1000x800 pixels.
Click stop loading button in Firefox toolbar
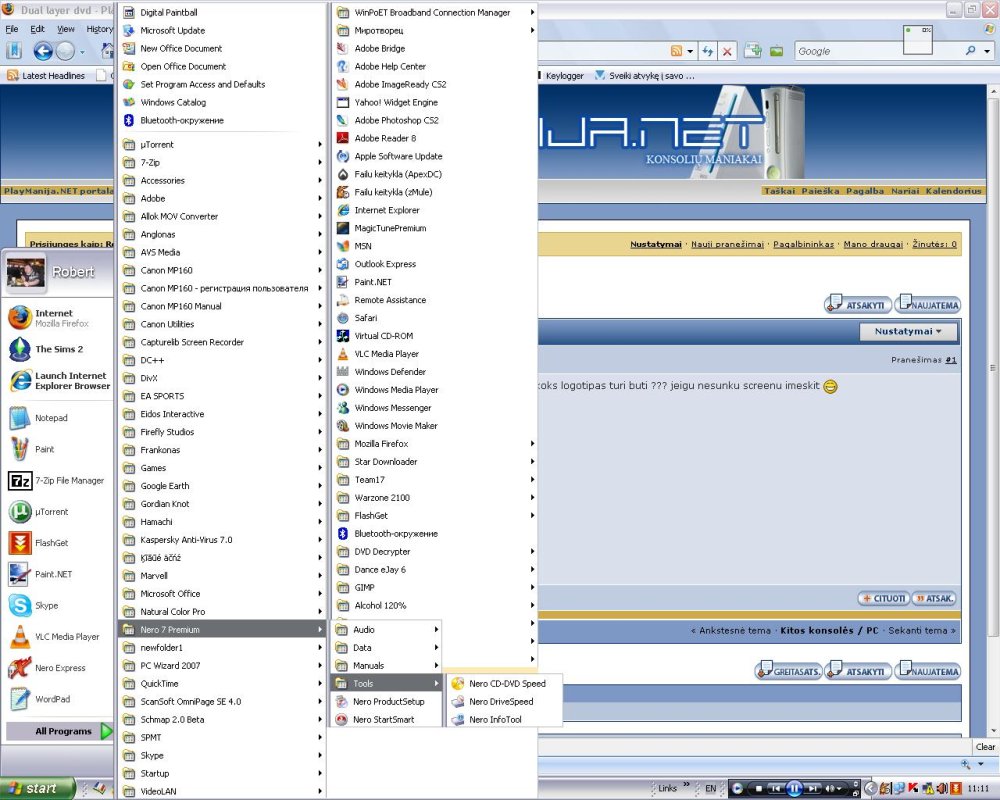[x=727, y=52]
